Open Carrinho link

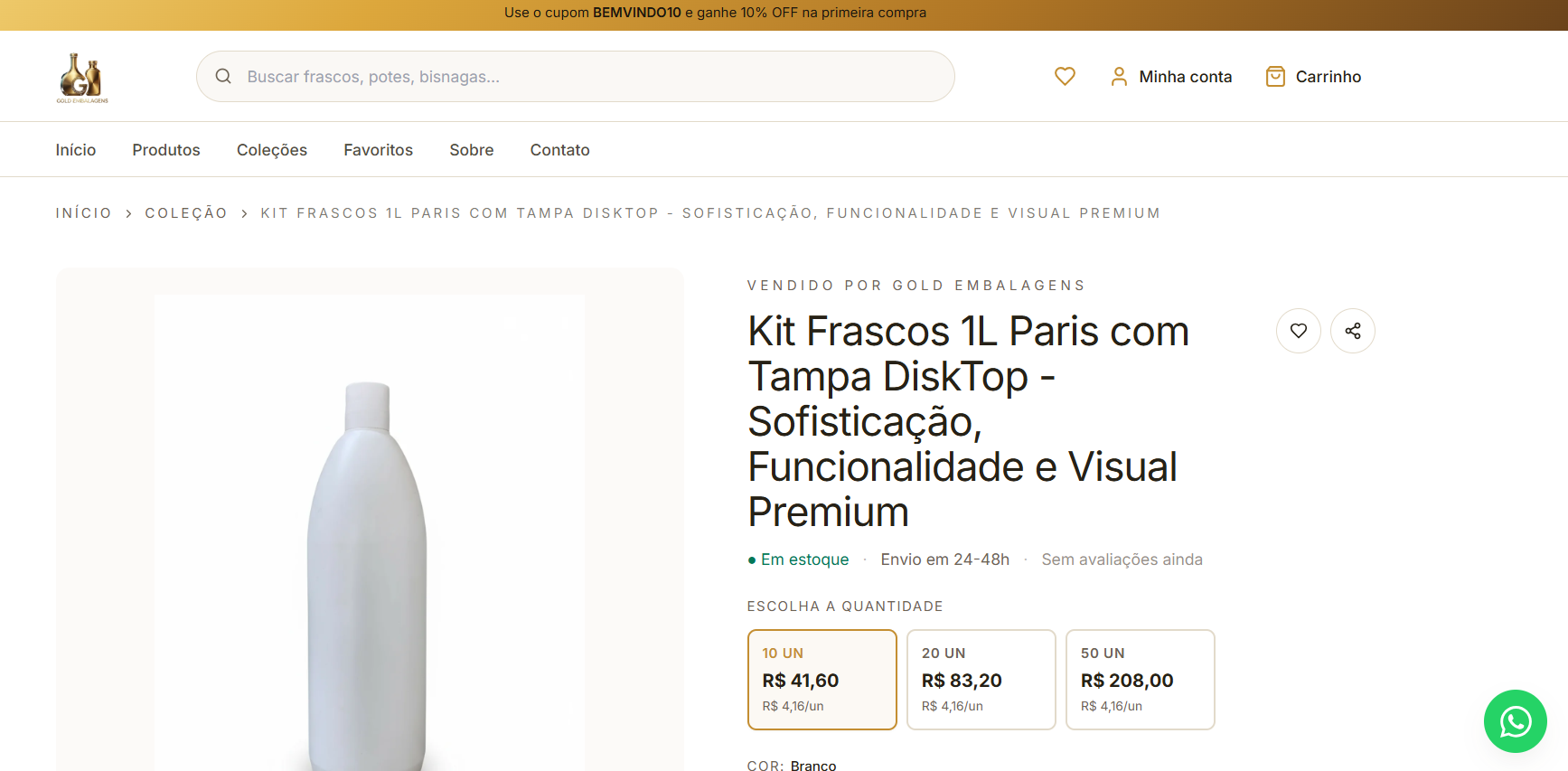pos(1313,77)
